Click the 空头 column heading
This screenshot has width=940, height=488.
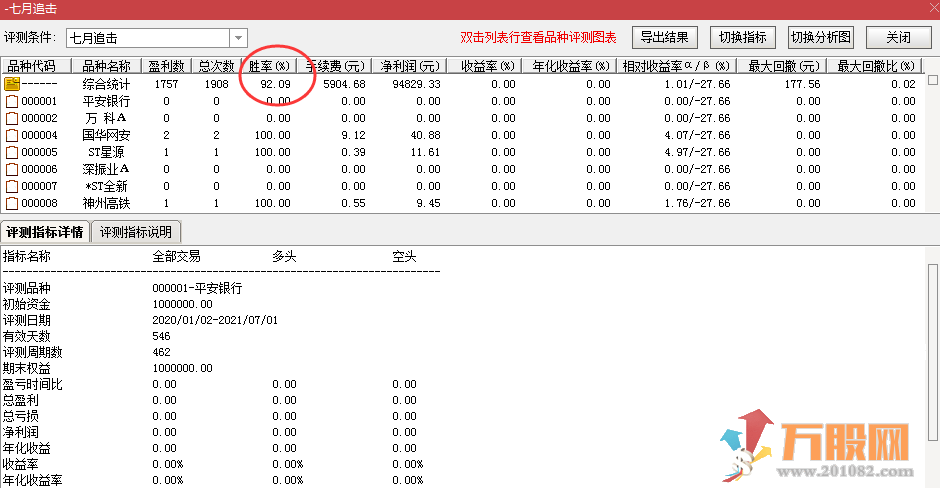404,257
